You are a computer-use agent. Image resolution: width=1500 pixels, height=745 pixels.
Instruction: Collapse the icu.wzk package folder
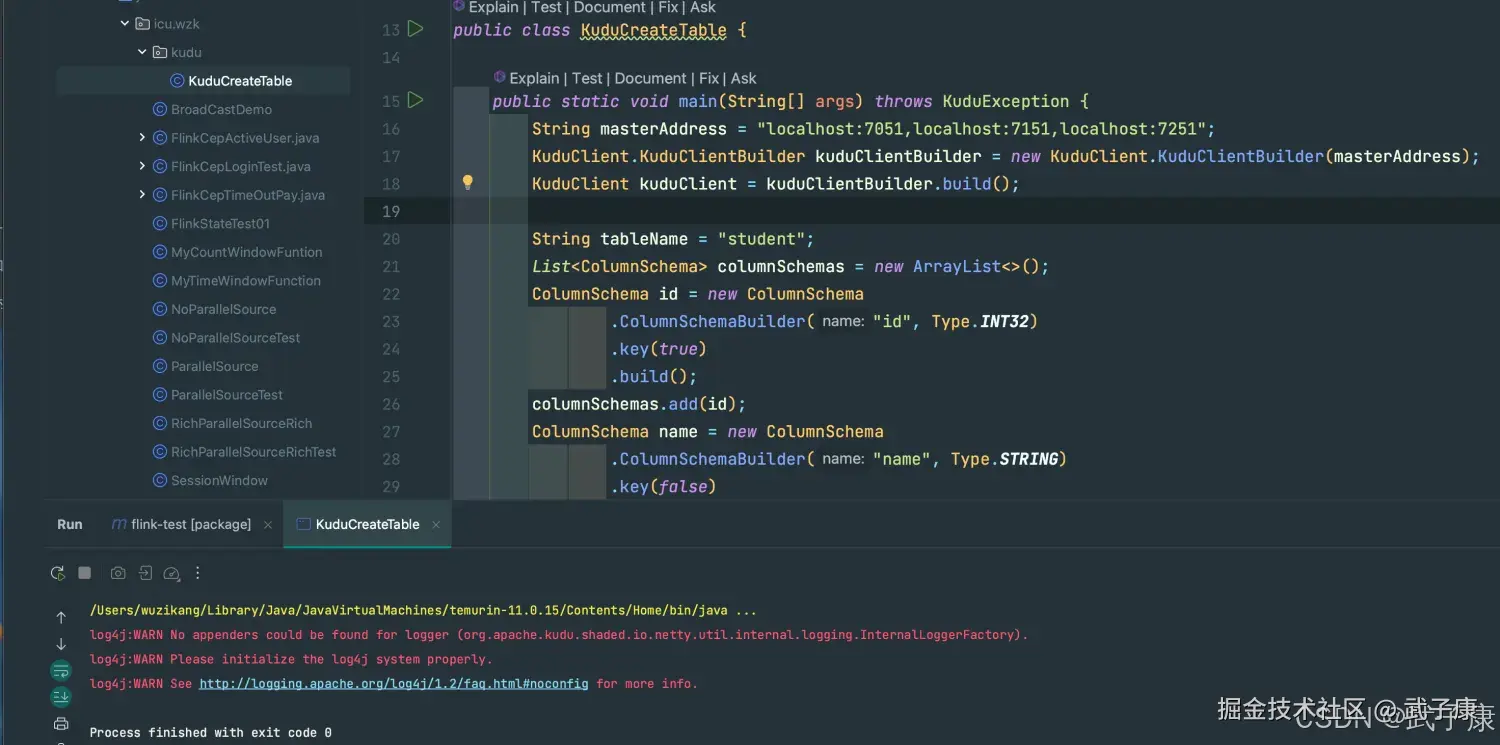click(x=124, y=23)
